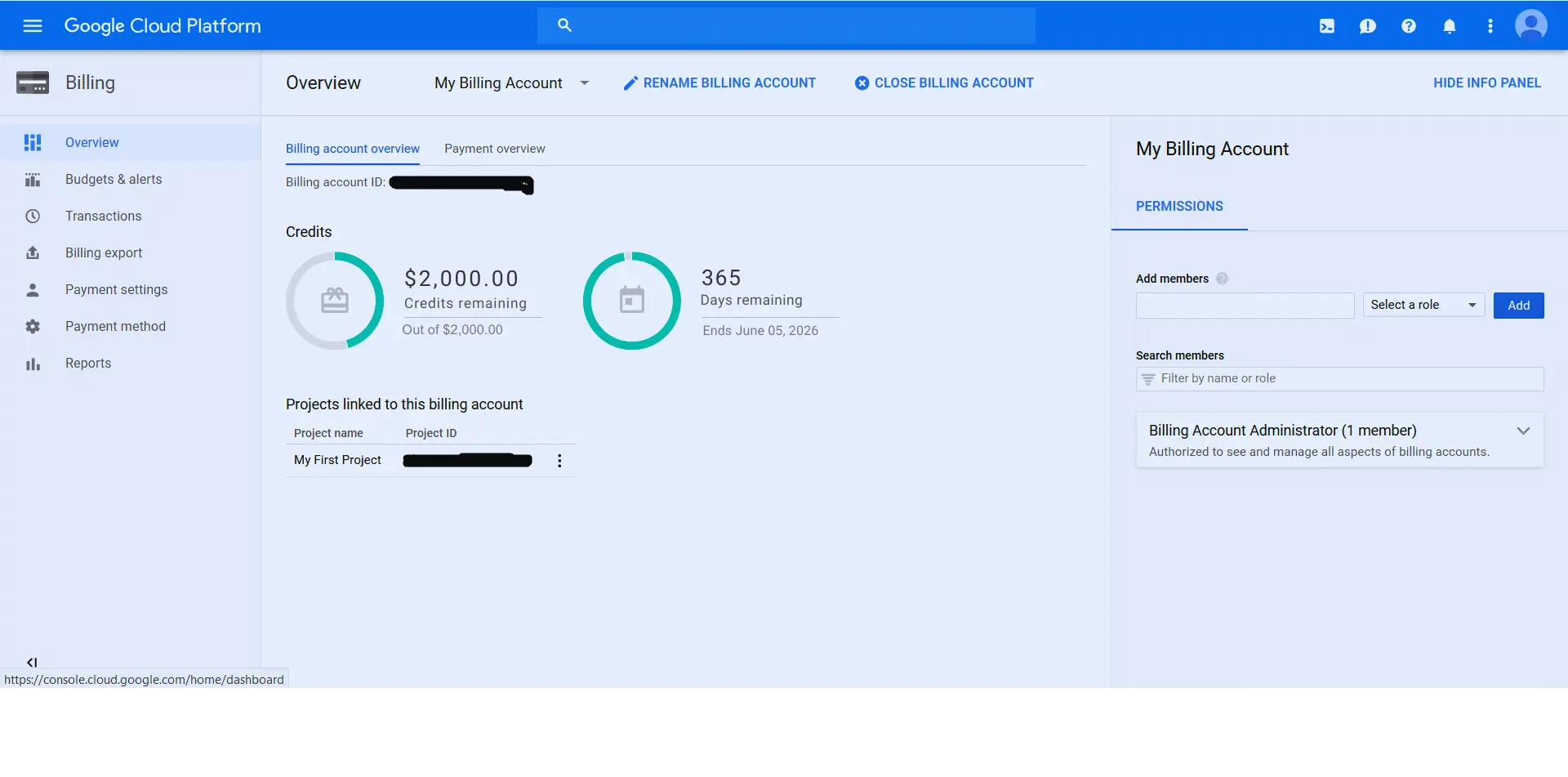Open My Billing Account dropdown

511,83
